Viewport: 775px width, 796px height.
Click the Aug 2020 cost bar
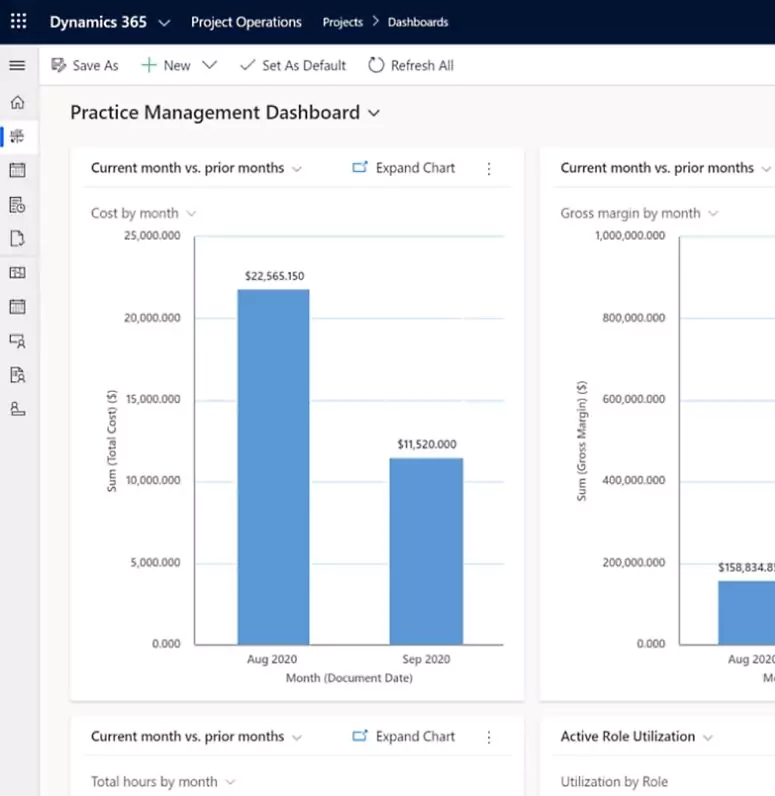click(273, 466)
